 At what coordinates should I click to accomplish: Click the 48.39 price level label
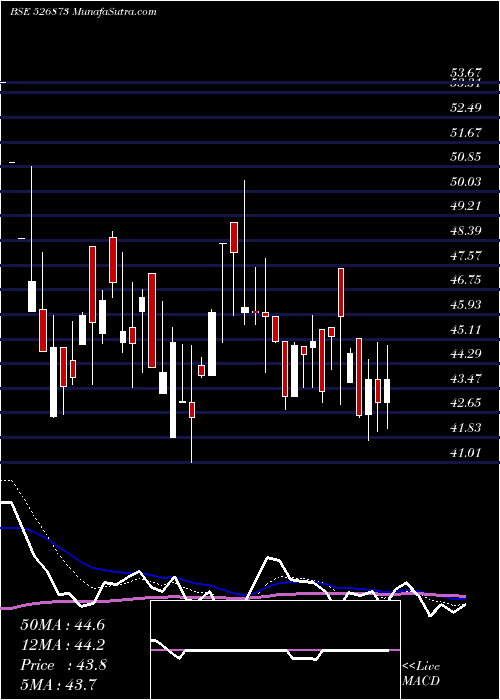[x=466, y=231]
